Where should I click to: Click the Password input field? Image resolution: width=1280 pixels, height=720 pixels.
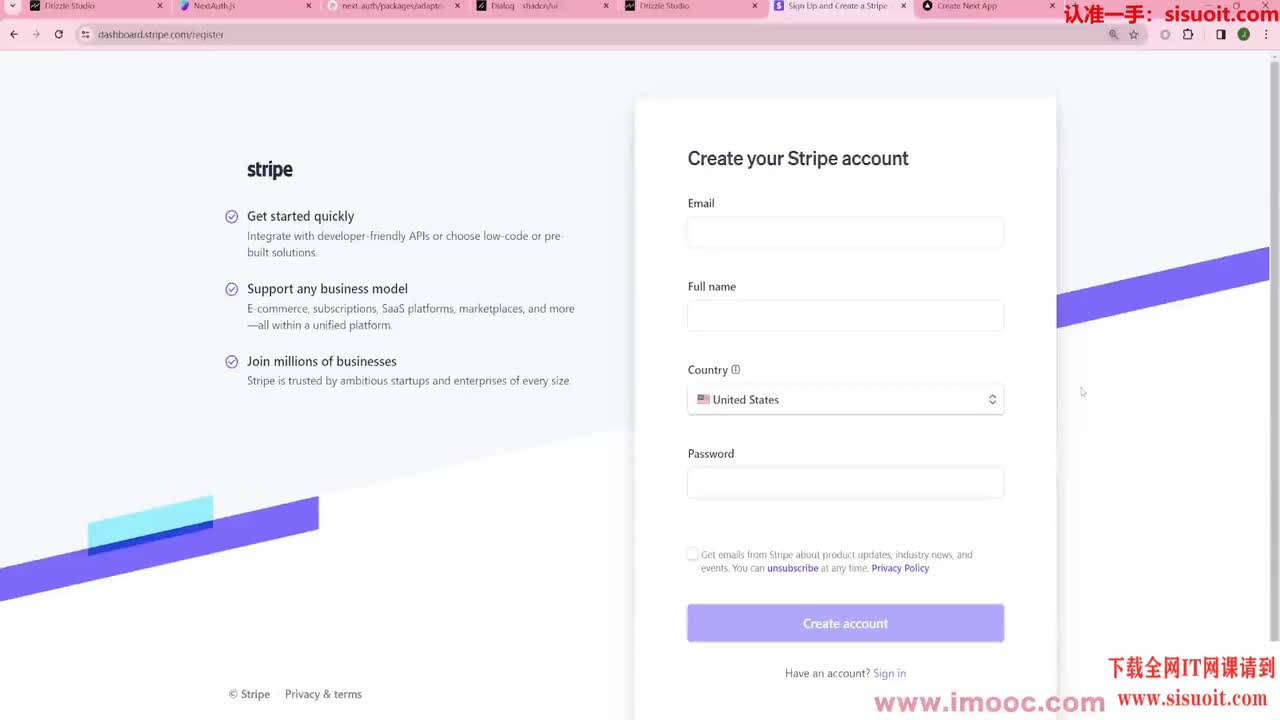click(845, 483)
